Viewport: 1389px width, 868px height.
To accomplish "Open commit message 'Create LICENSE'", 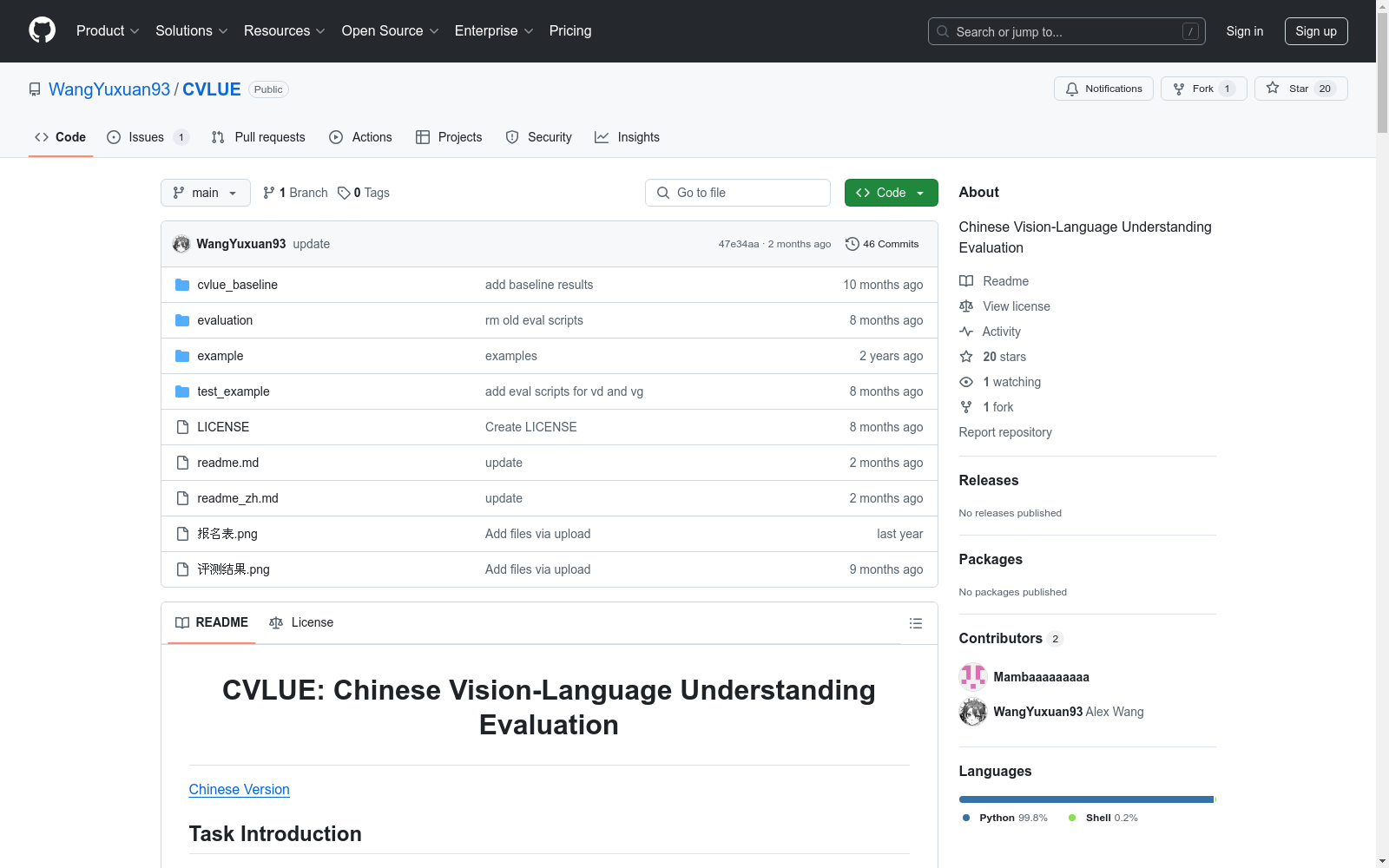I will pos(531,427).
